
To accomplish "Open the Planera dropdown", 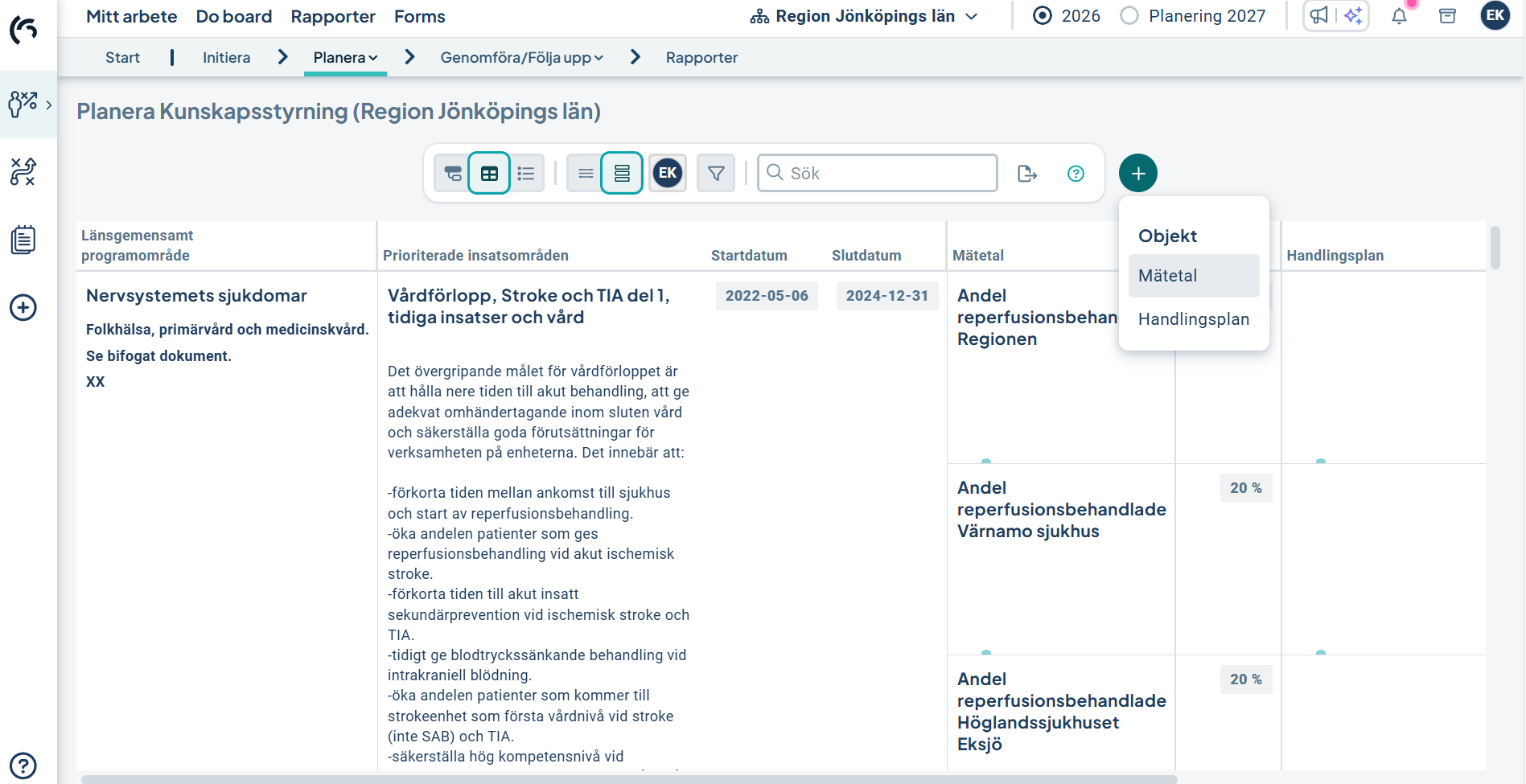I will click(345, 58).
